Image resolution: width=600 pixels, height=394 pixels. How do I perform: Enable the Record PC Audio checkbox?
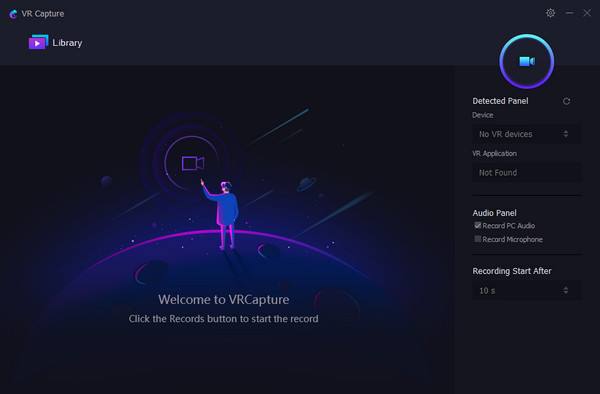click(478, 225)
